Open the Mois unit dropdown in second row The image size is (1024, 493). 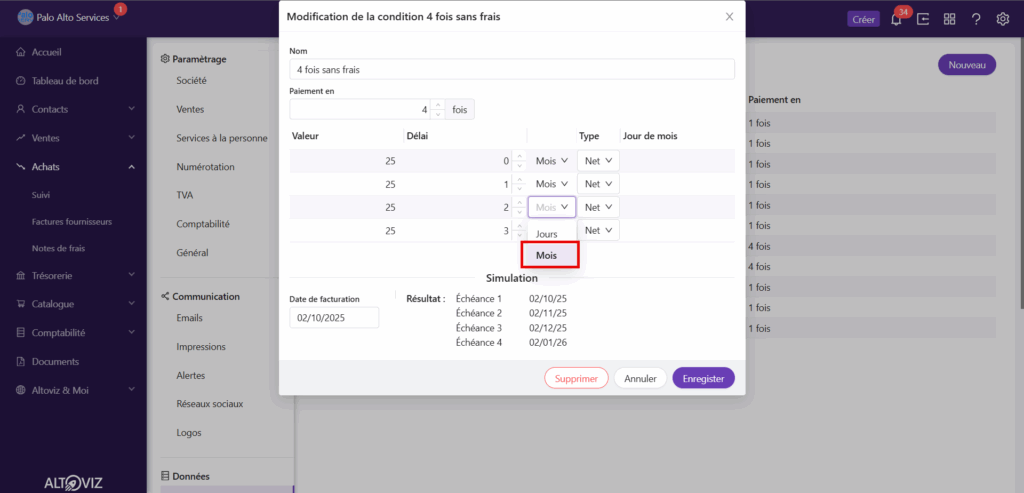click(552, 184)
